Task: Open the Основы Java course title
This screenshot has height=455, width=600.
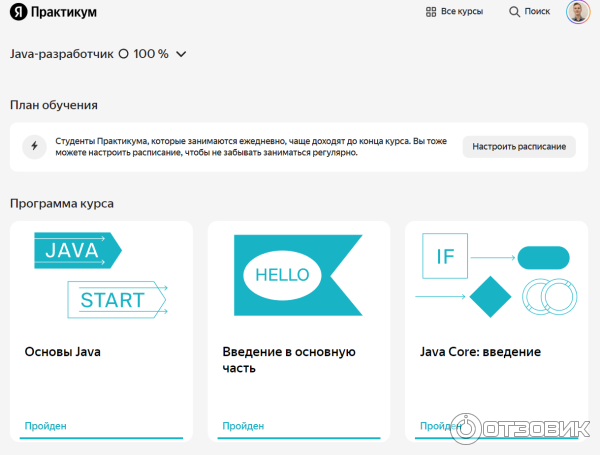Action: 62,352
